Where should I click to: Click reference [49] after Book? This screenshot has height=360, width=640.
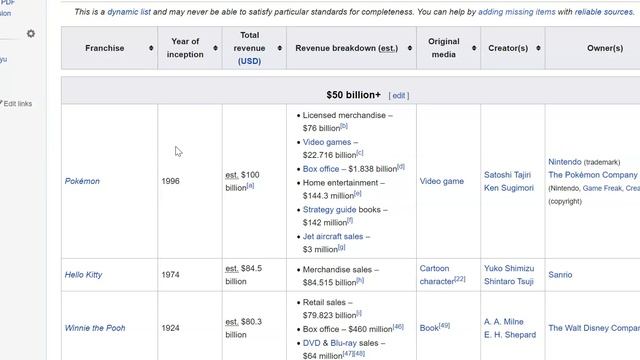coord(444,326)
